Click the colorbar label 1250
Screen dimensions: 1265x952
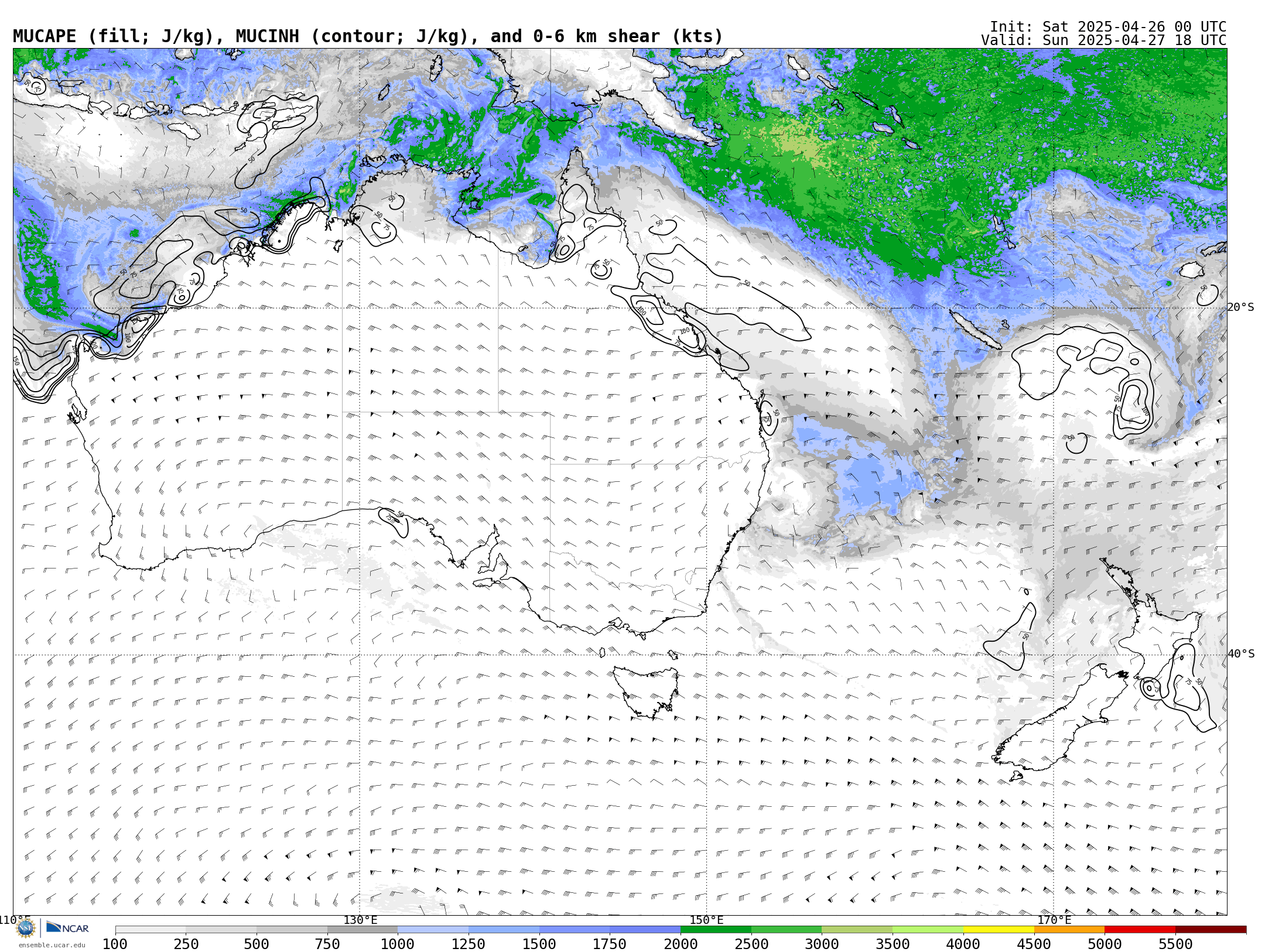pos(469,944)
